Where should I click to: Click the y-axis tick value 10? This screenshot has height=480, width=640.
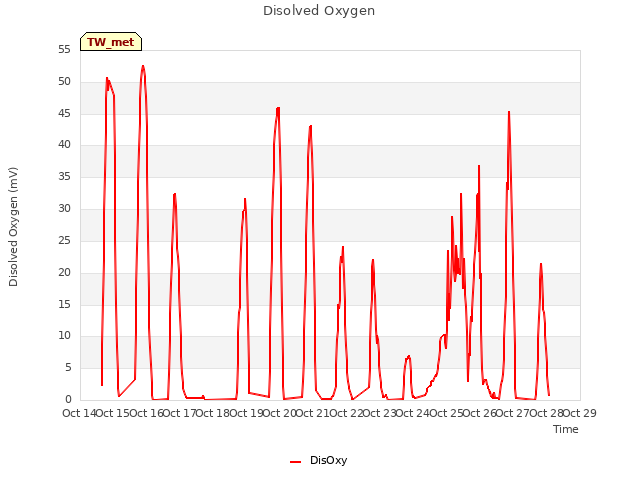tap(64, 336)
